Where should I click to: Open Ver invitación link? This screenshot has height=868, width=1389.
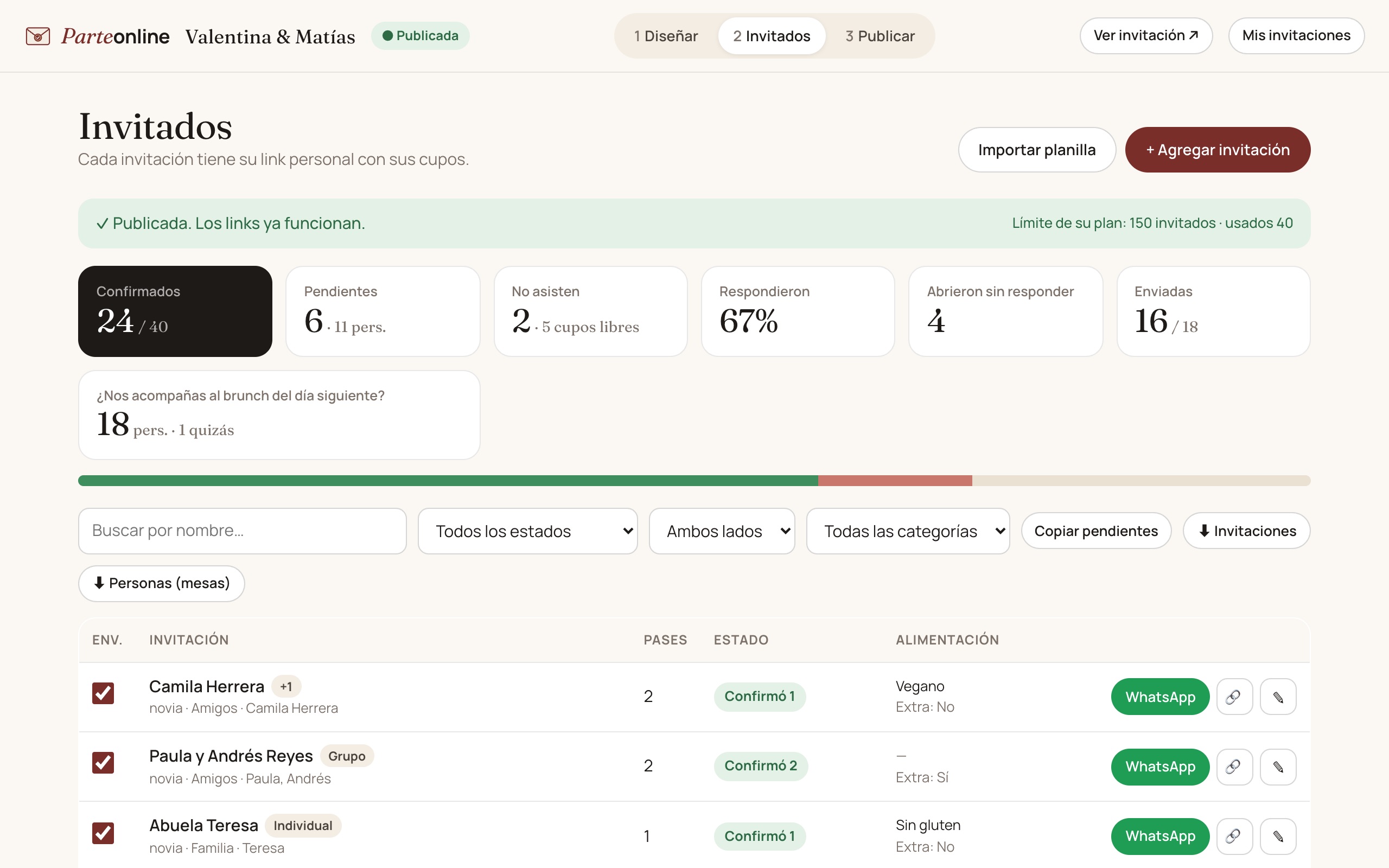(1145, 36)
